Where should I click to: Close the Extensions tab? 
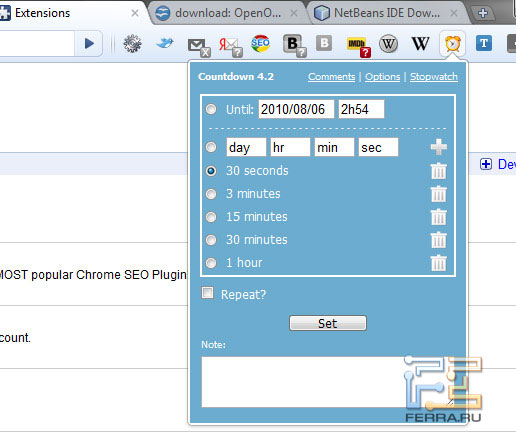pos(135,13)
